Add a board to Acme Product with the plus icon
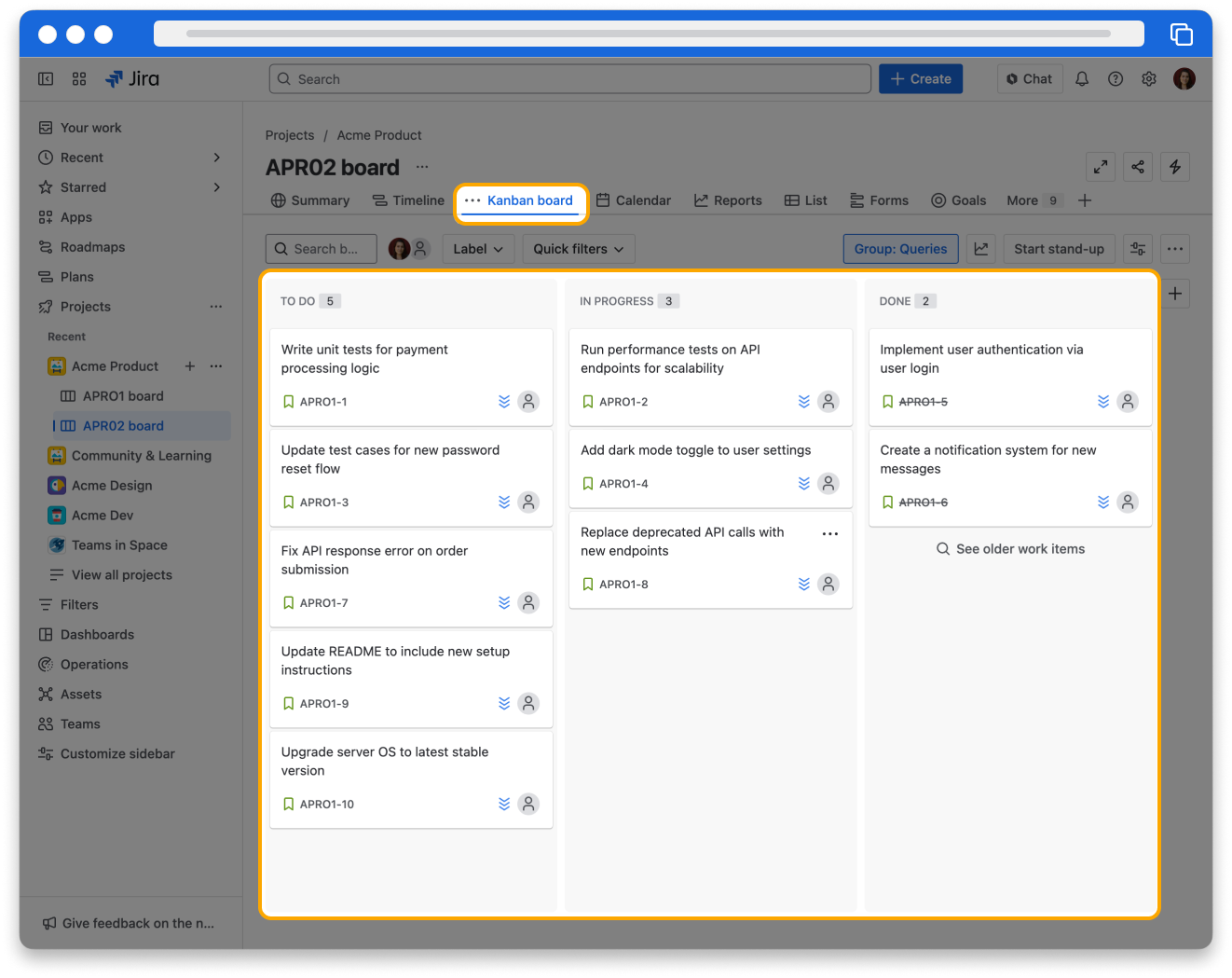 point(190,366)
